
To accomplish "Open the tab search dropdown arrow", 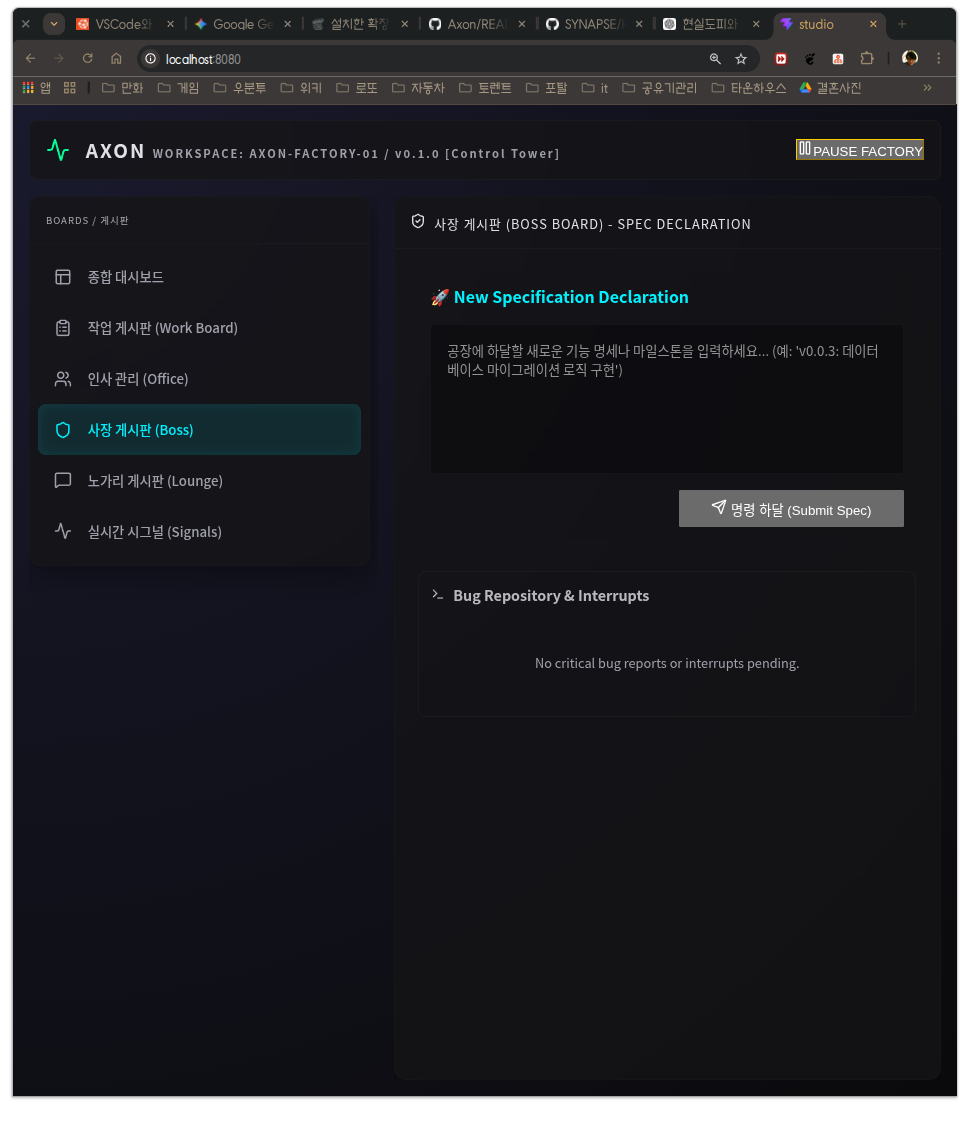I will point(54,24).
